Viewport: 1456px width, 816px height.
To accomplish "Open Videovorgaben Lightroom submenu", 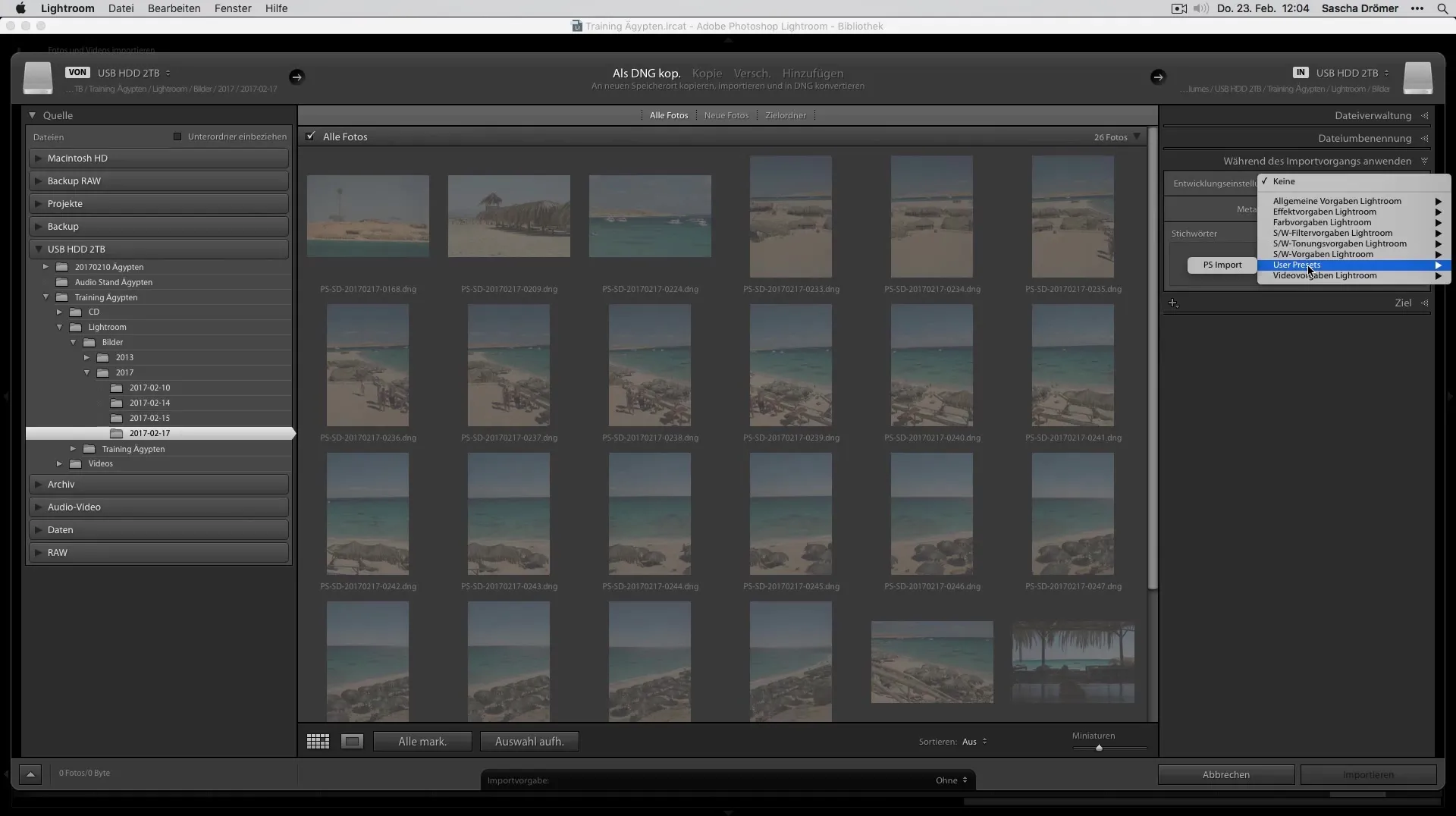I will click(1354, 275).
